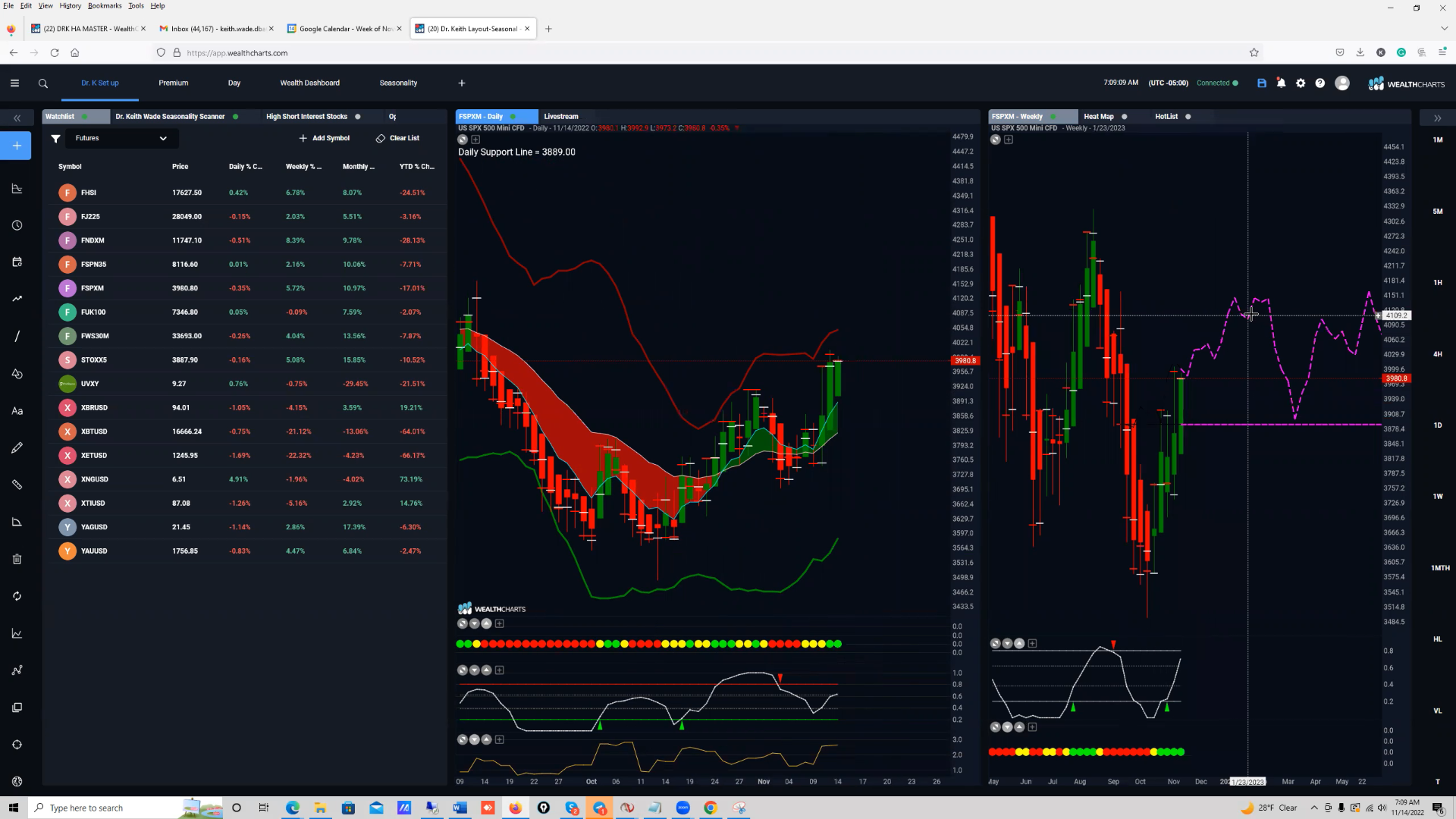Image resolution: width=1456 pixels, height=819 pixels.
Task: Click the crosshair target icon in sidebar
Action: pyautogui.click(x=17, y=745)
